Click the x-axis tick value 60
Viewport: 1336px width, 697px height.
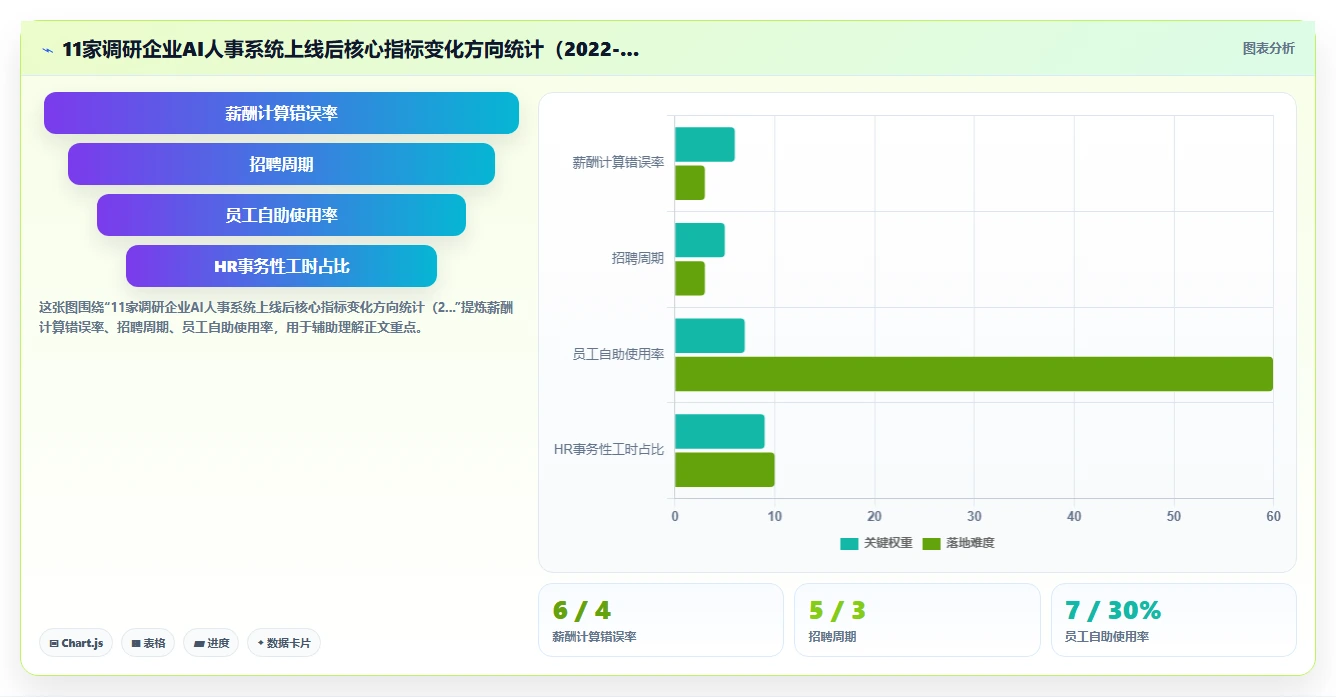(1273, 516)
